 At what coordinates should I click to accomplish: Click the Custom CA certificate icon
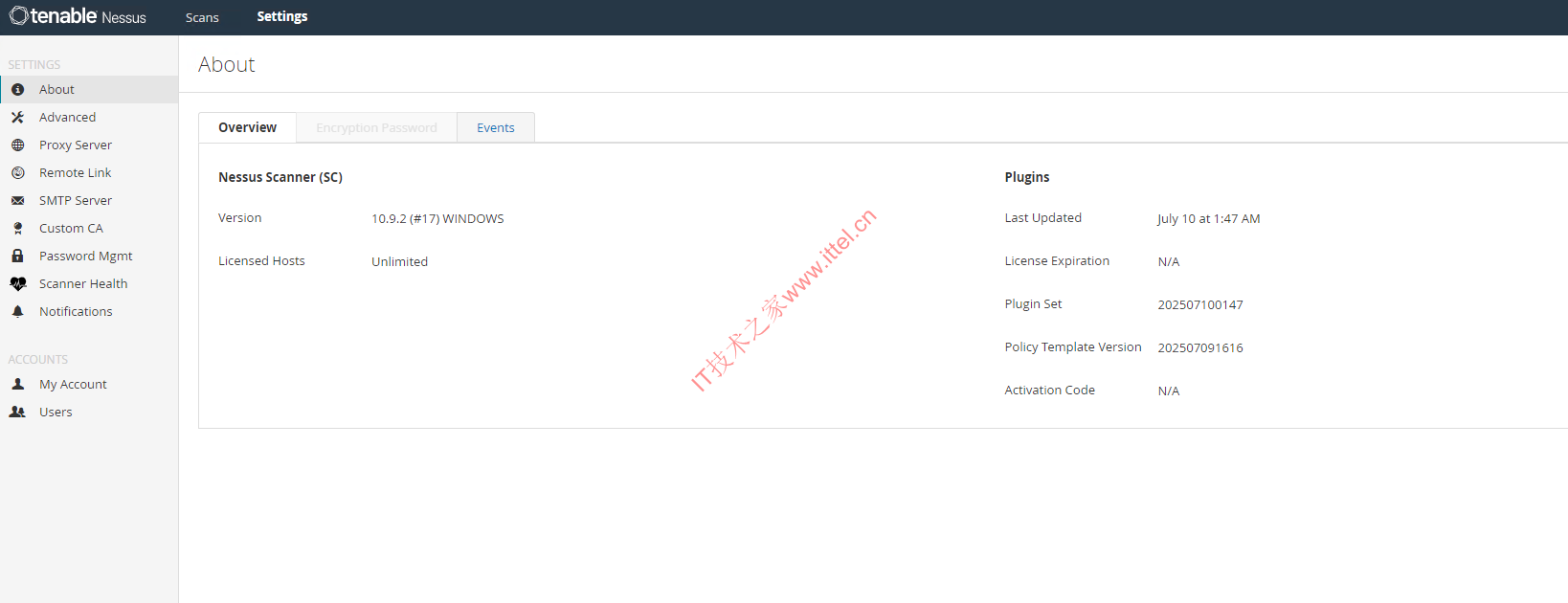click(17, 228)
